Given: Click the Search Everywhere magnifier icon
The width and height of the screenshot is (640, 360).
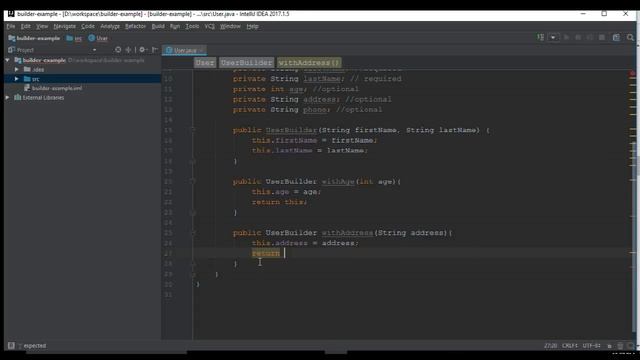Looking at the screenshot, I should 630,38.
